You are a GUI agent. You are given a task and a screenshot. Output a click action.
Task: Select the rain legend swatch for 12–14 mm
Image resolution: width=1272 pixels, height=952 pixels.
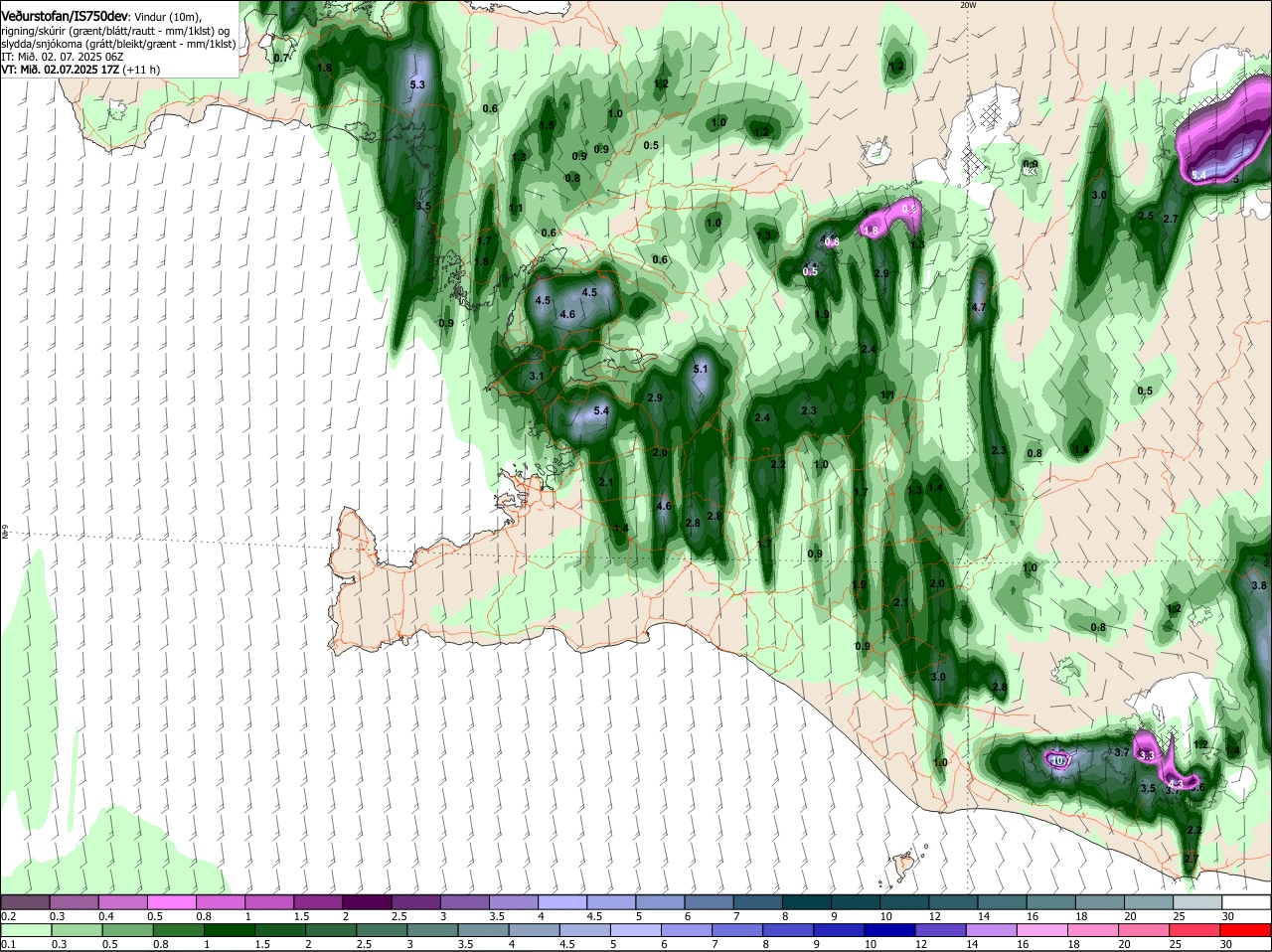[x=940, y=930]
